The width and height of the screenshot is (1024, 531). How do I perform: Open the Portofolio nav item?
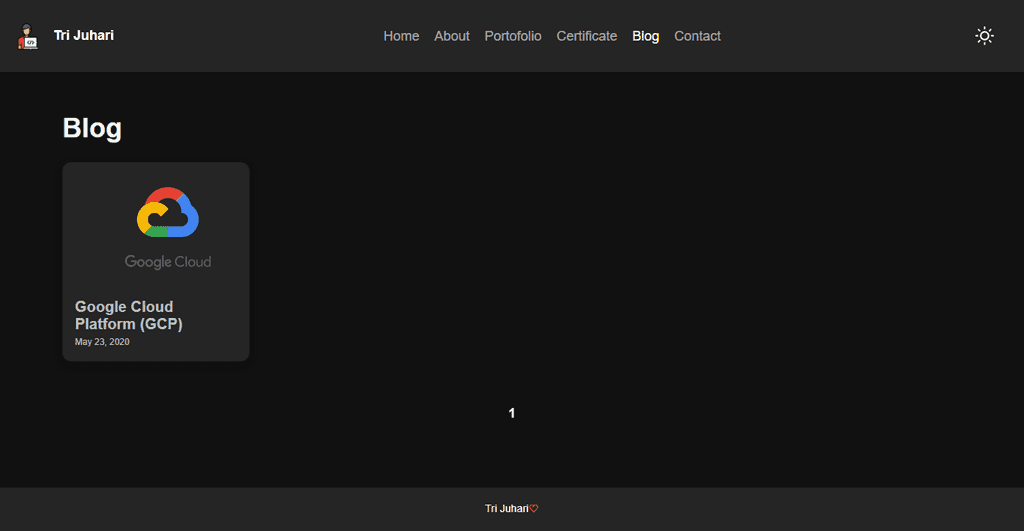(x=513, y=36)
